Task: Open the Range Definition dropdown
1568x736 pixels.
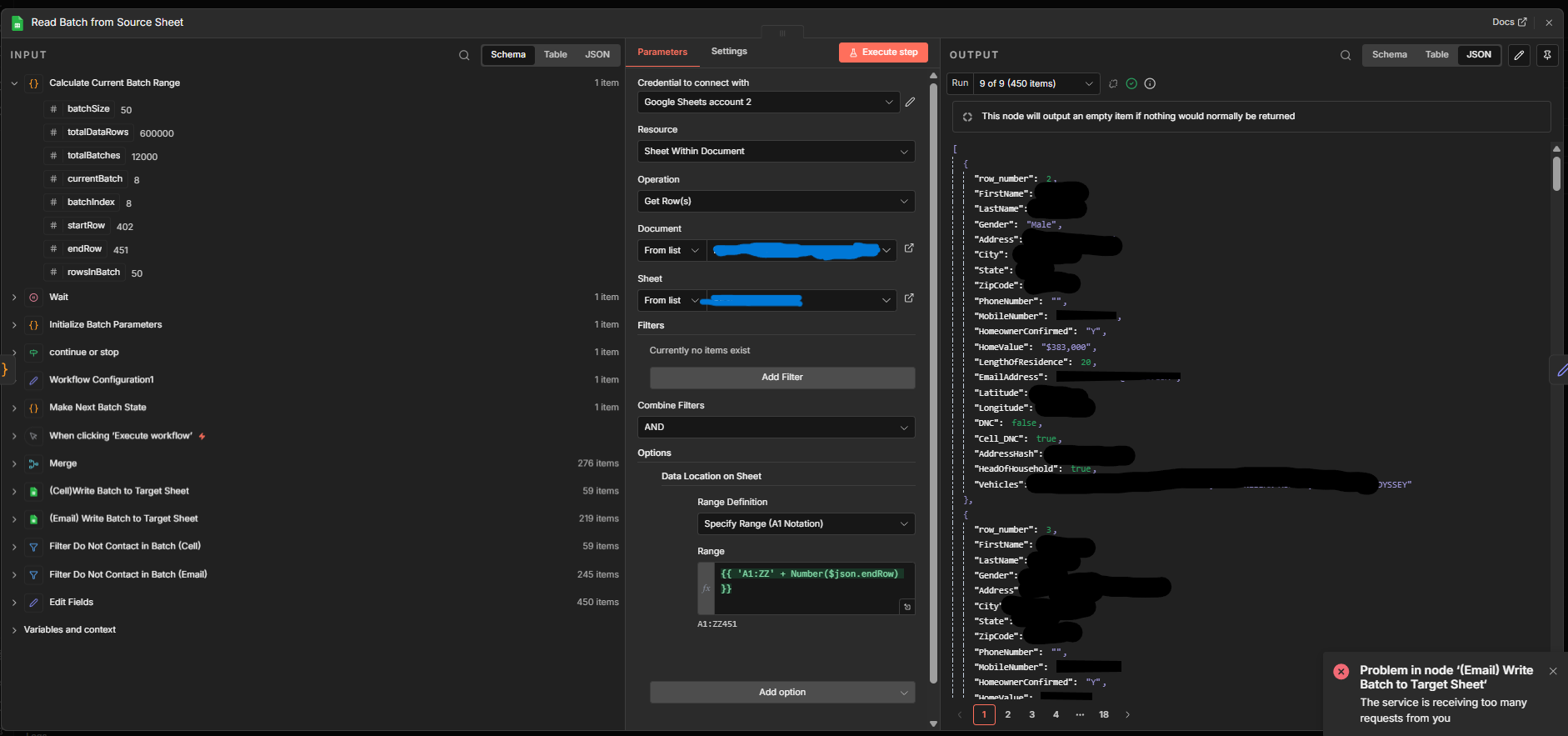Action: [x=806, y=523]
